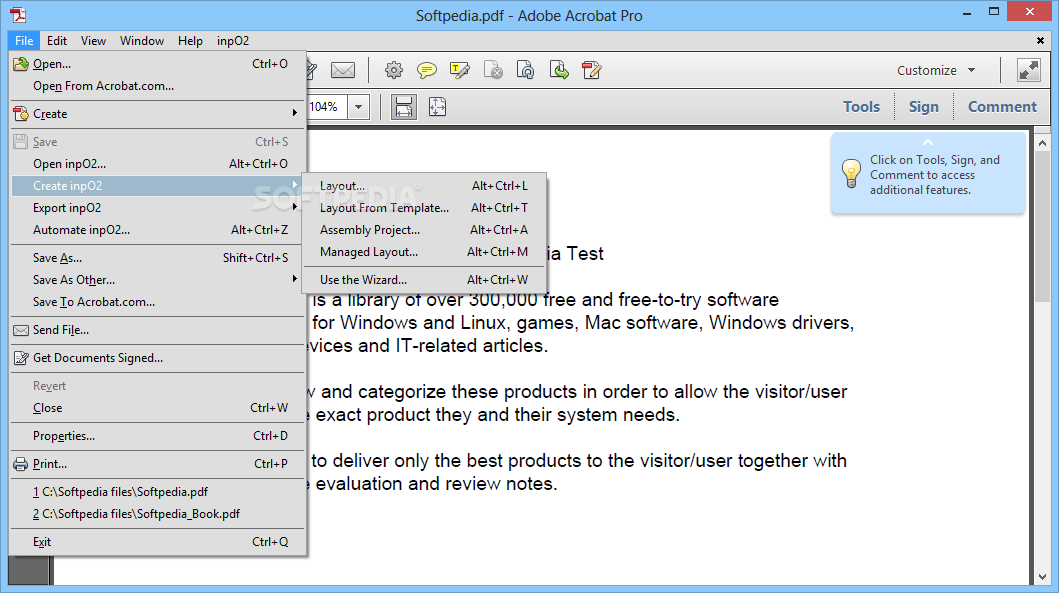Expand the Save As Other submenu
Screen dimensions: 1059x593
157,280
